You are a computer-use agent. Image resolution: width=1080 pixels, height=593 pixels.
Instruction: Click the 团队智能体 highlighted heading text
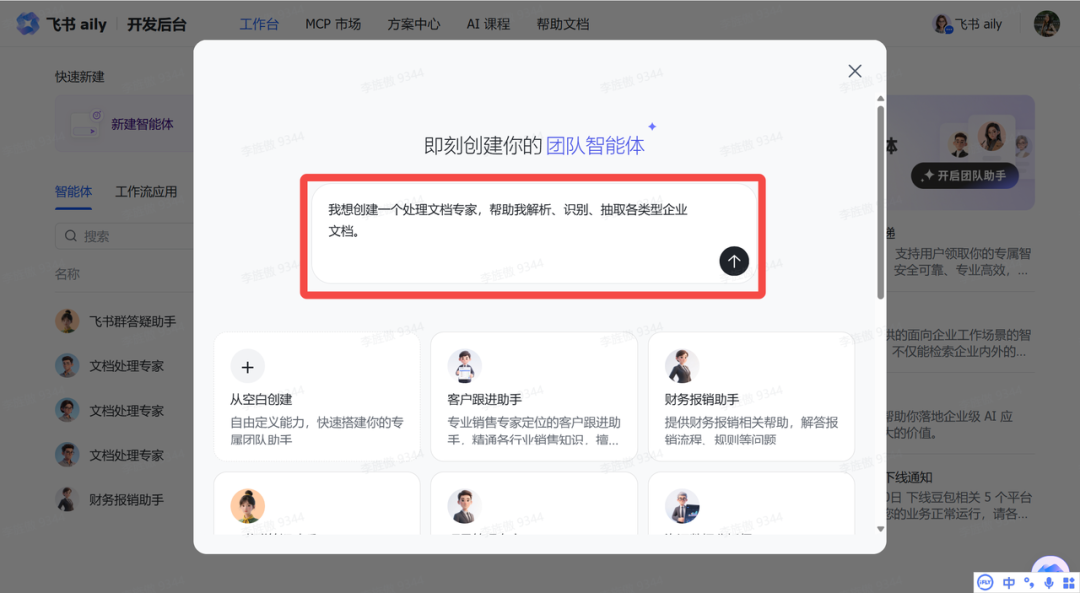[595, 145]
